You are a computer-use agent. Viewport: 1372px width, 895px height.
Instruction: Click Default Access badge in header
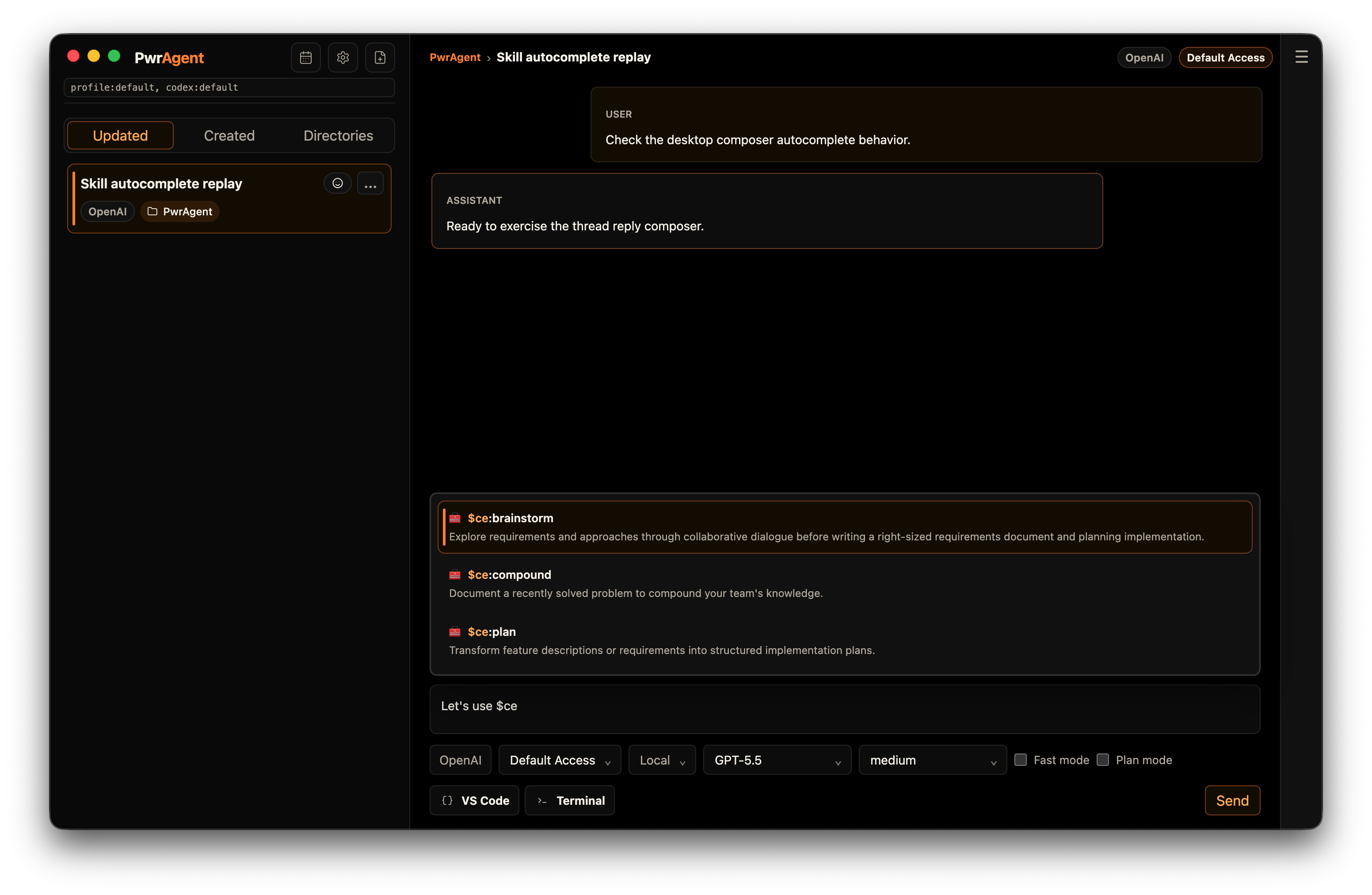click(x=1226, y=57)
